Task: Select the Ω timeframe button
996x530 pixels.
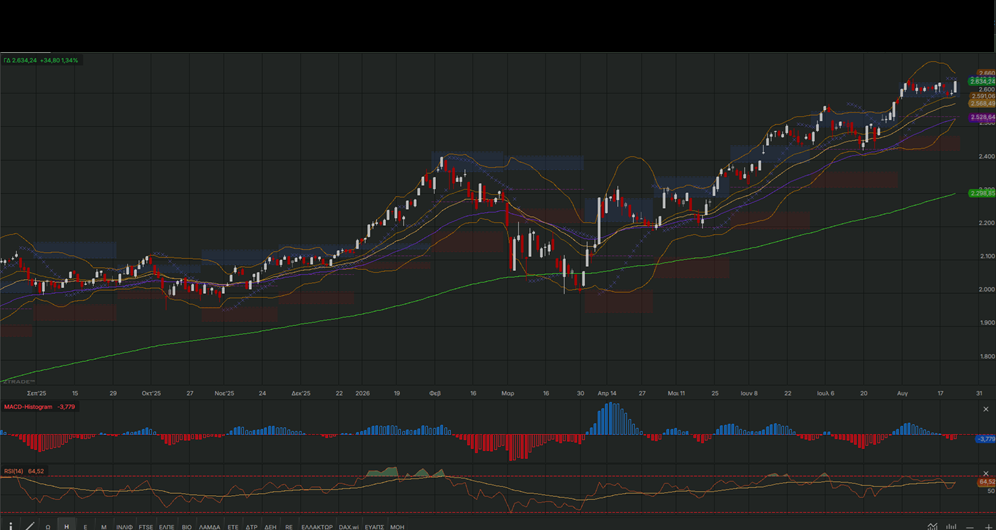Action: point(48,527)
